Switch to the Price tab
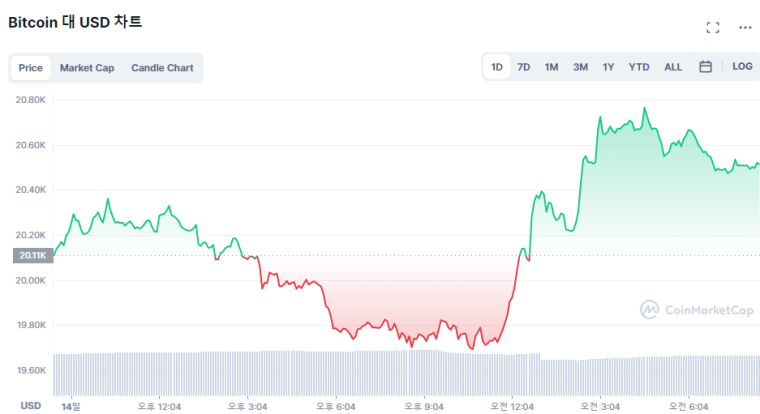This screenshot has width=760, height=414. pyautogui.click(x=30, y=68)
